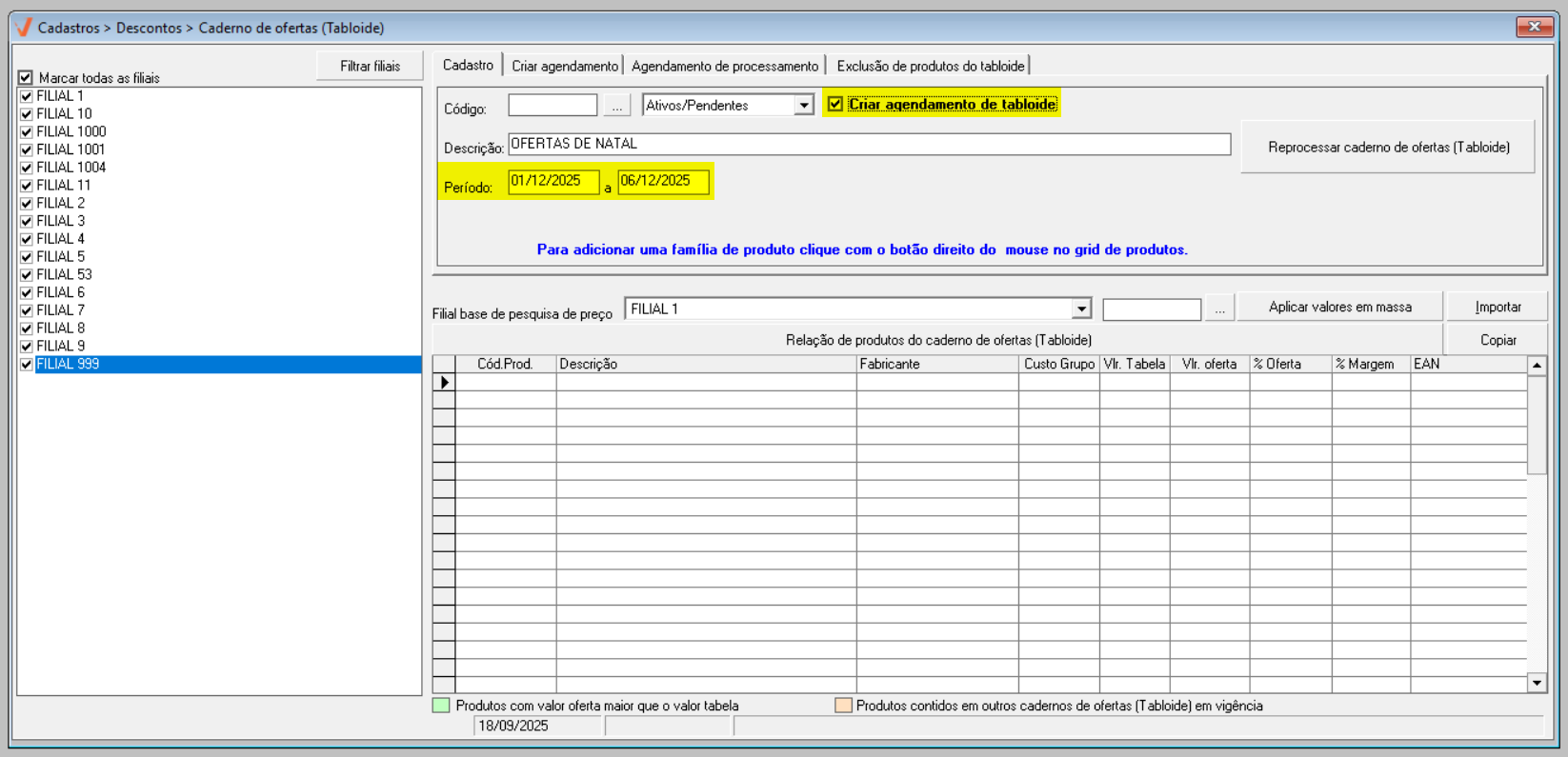Click the green legend color box
Image resolution: width=1568 pixels, height=757 pixels.
click(x=441, y=706)
